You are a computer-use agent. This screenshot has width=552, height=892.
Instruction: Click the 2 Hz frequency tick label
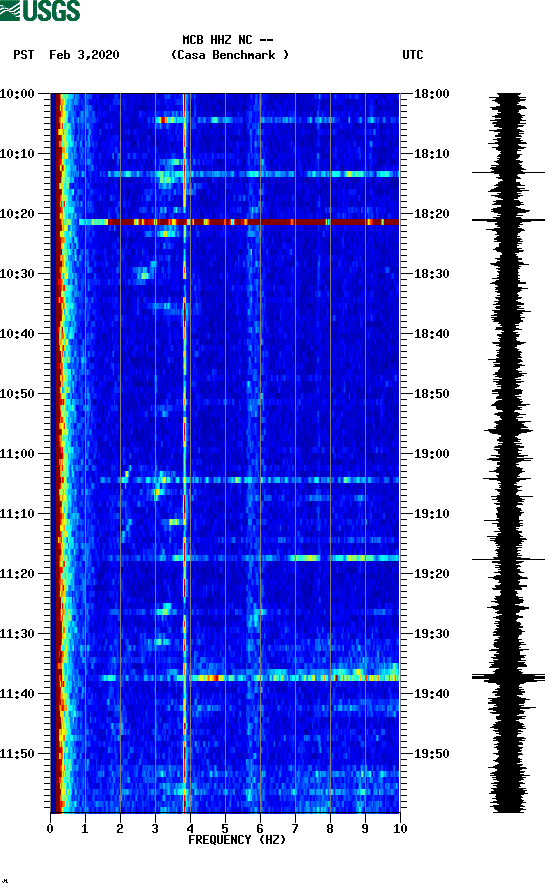[120, 829]
